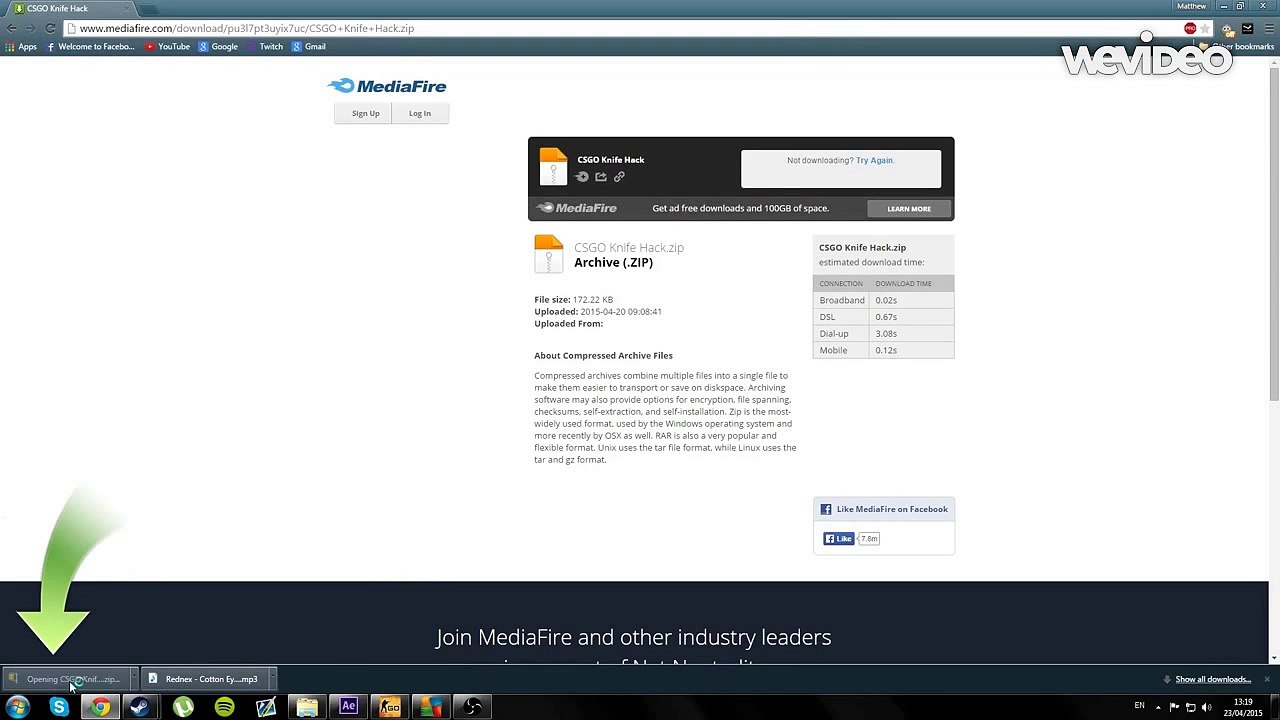Viewport: 1280px width, 720px height.
Task: Click the EN language indicator
Action: pos(1139,706)
